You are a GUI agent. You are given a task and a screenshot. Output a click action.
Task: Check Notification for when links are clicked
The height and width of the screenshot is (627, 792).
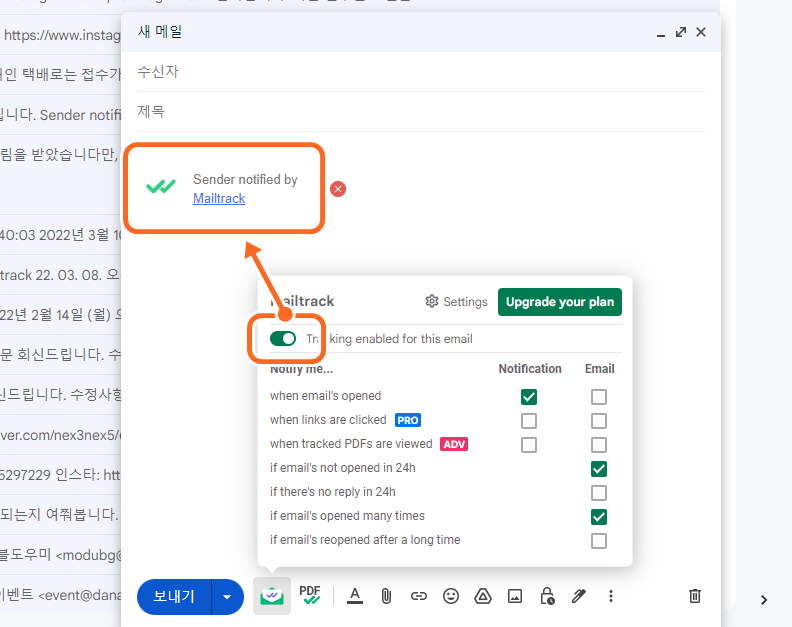coord(529,421)
